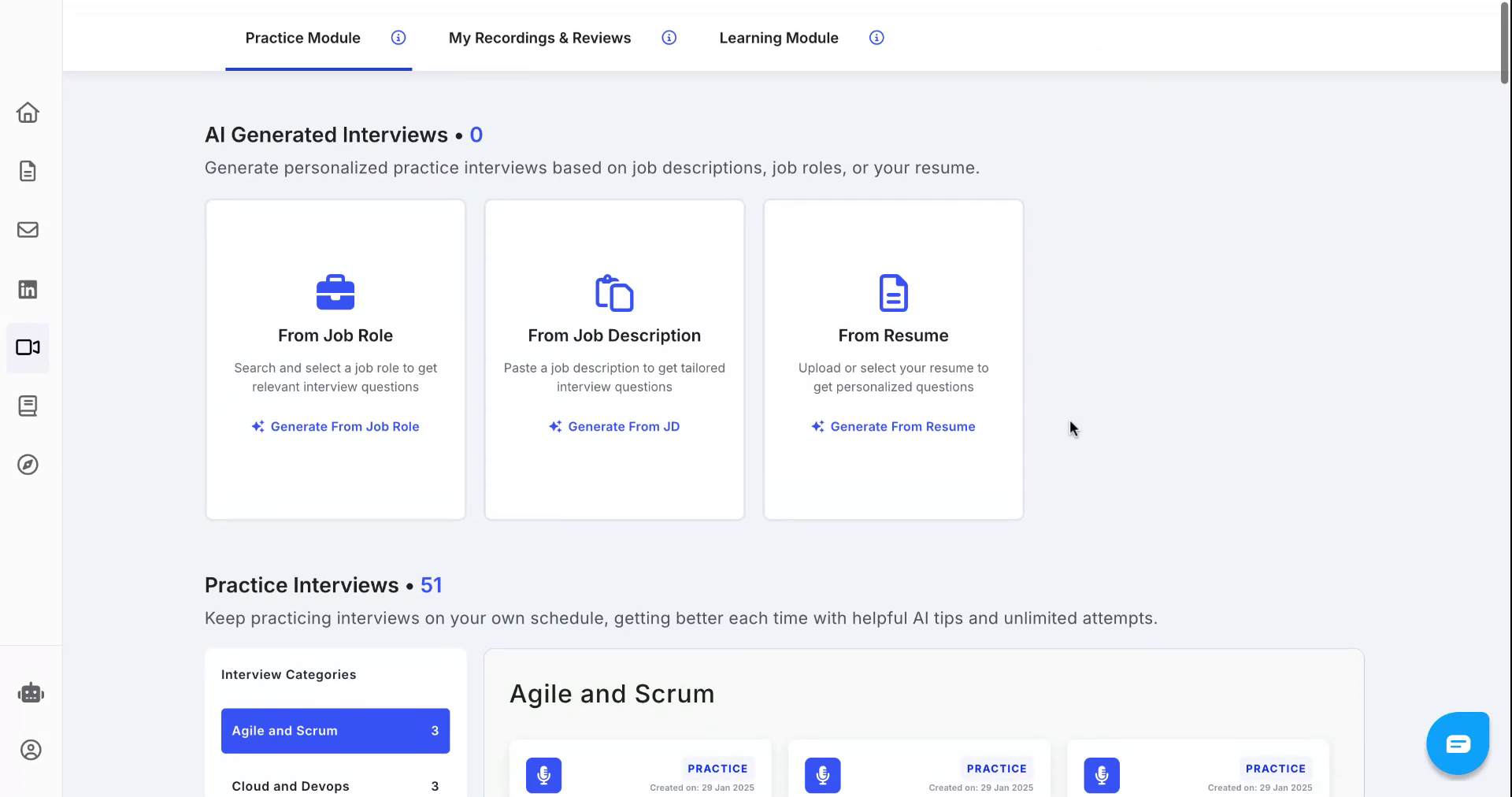Click Generate From Resume
This screenshot has width=1512, height=797.
(893, 426)
